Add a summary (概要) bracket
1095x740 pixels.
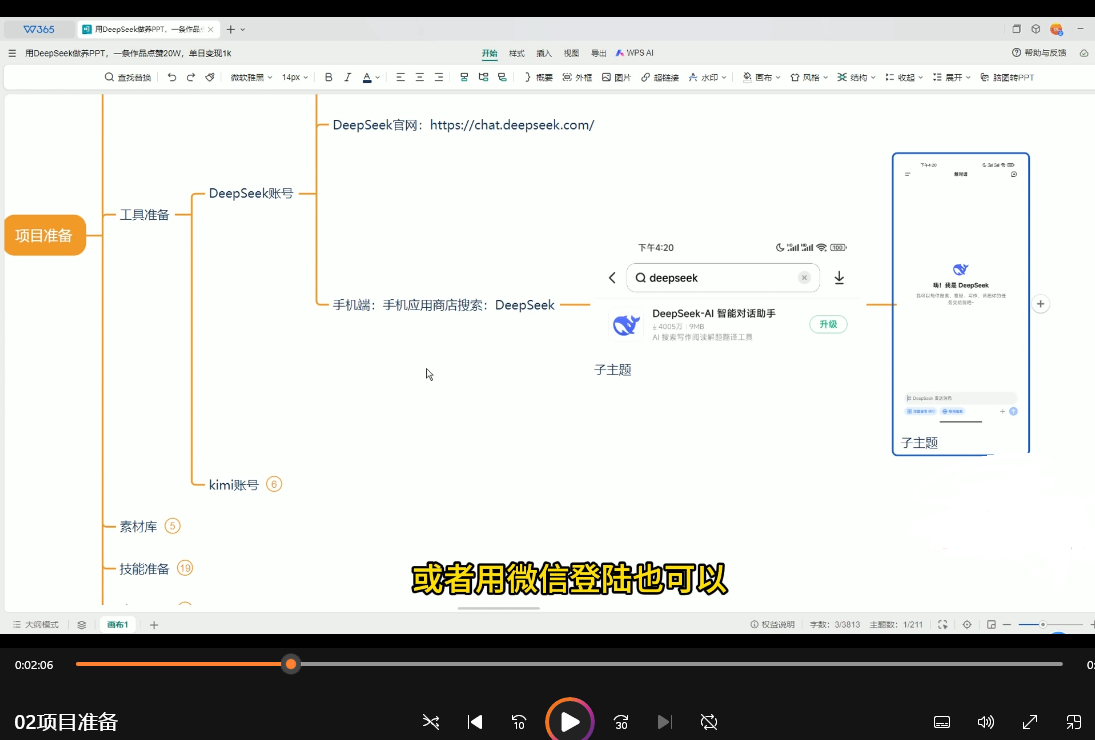pos(538,77)
